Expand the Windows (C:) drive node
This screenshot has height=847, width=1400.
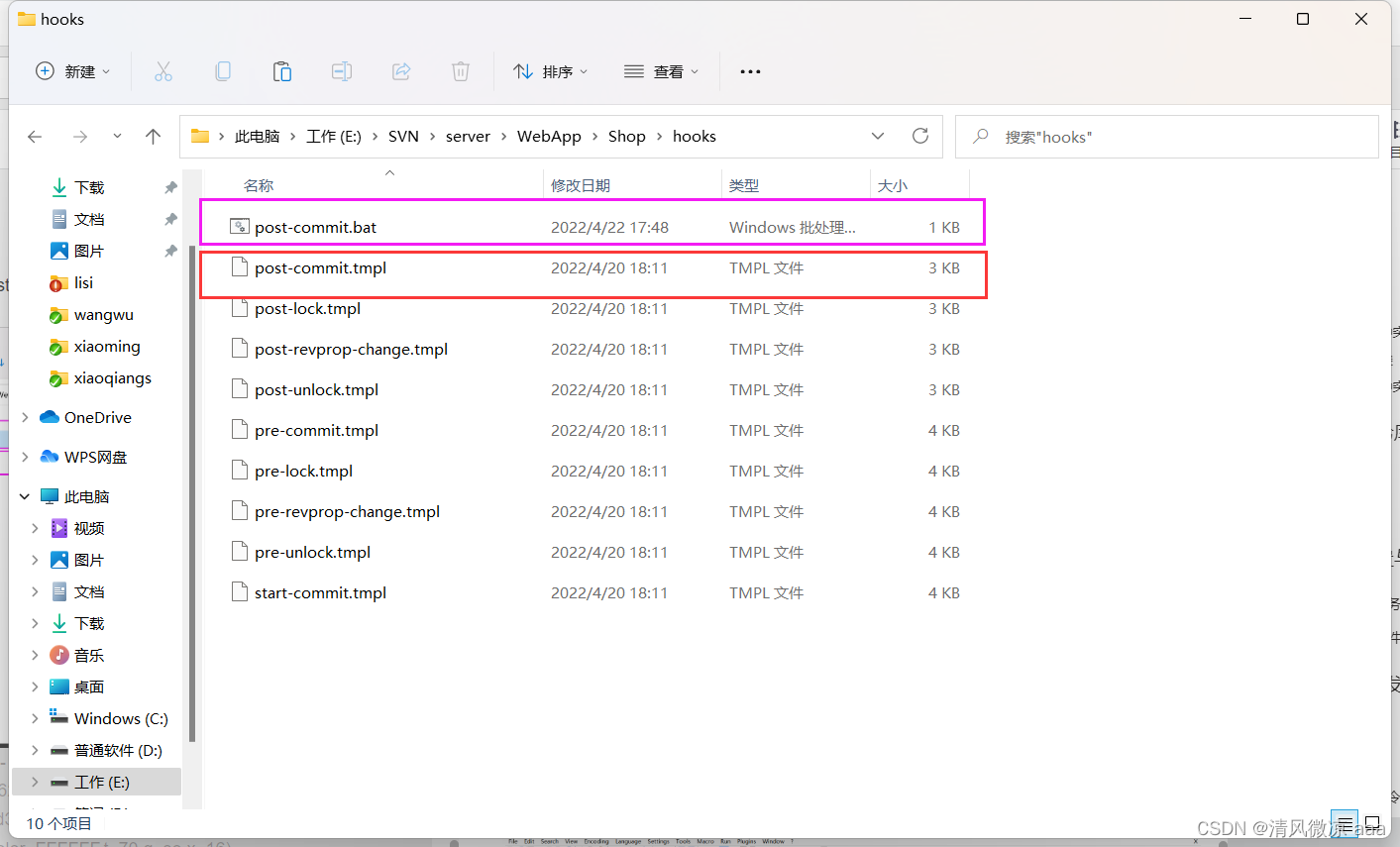[36, 718]
